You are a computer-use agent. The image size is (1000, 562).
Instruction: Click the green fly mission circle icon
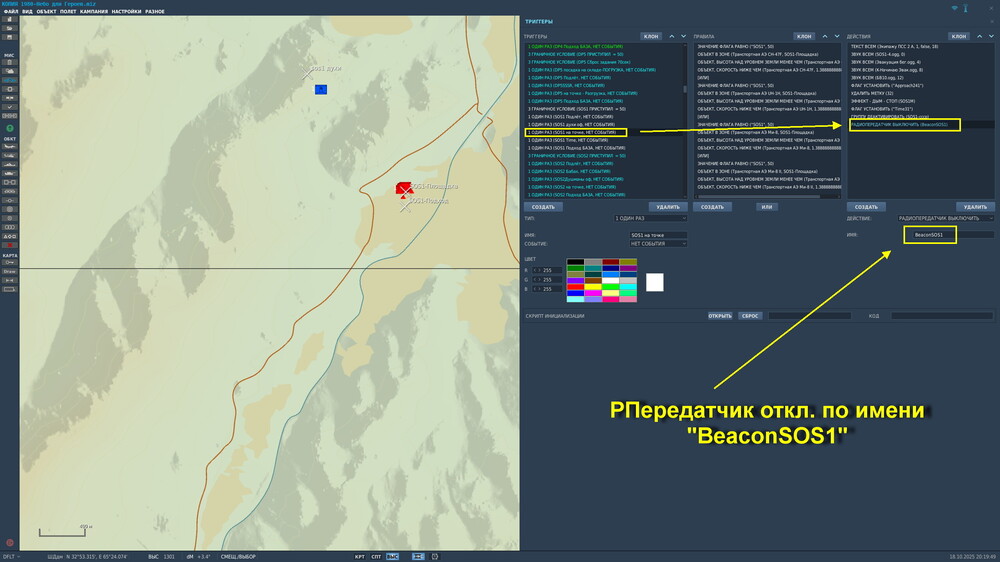coord(10,128)
